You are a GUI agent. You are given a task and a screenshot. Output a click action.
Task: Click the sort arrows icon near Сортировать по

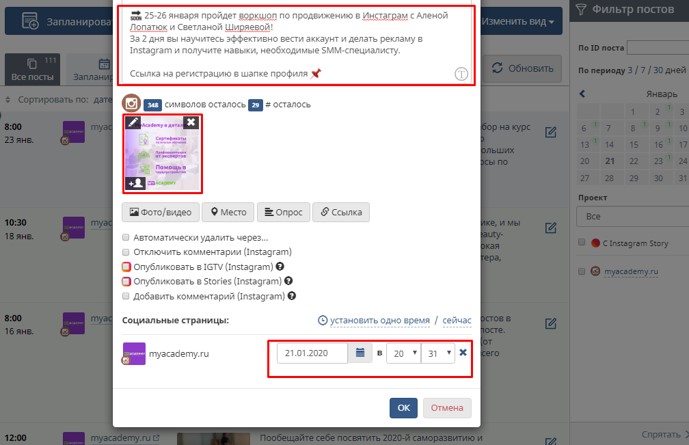coord(7,100)
